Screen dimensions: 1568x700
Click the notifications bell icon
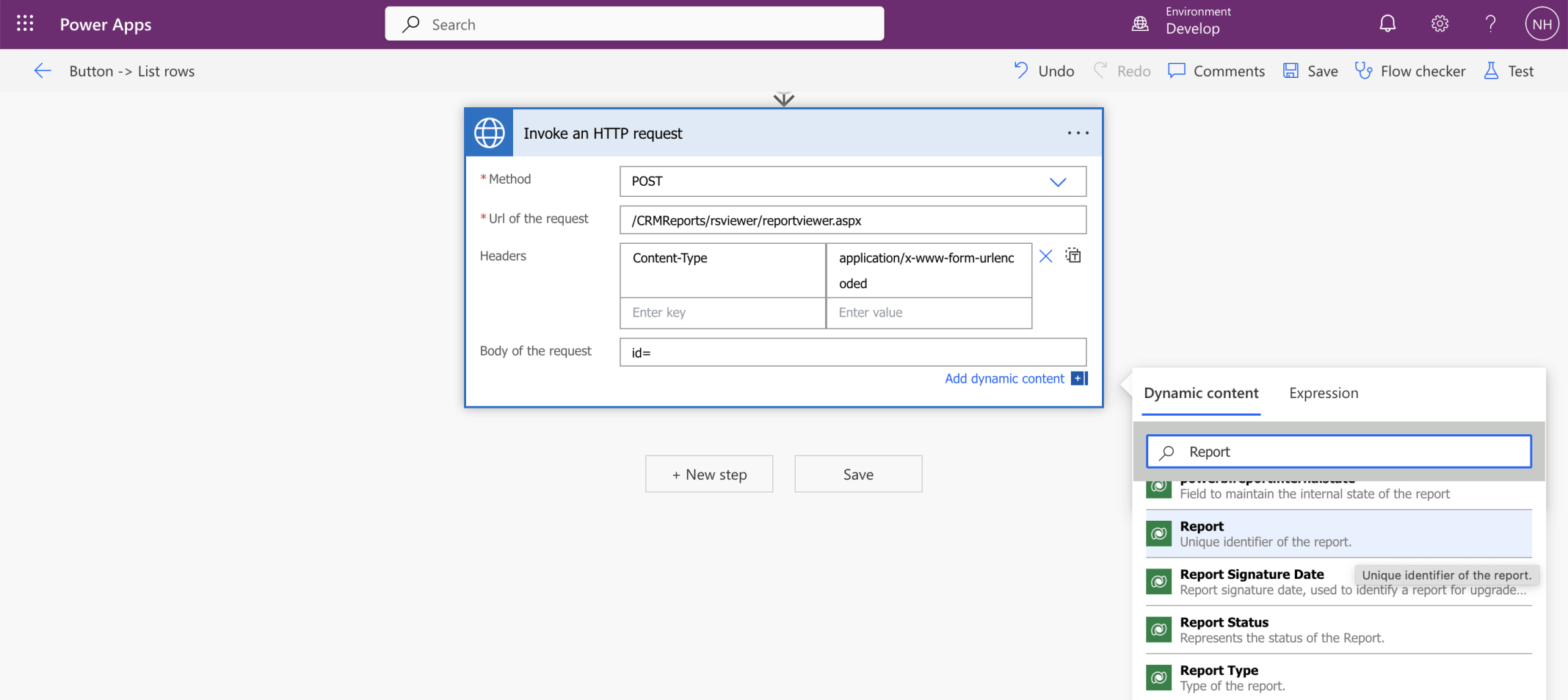pos(1387,24)
